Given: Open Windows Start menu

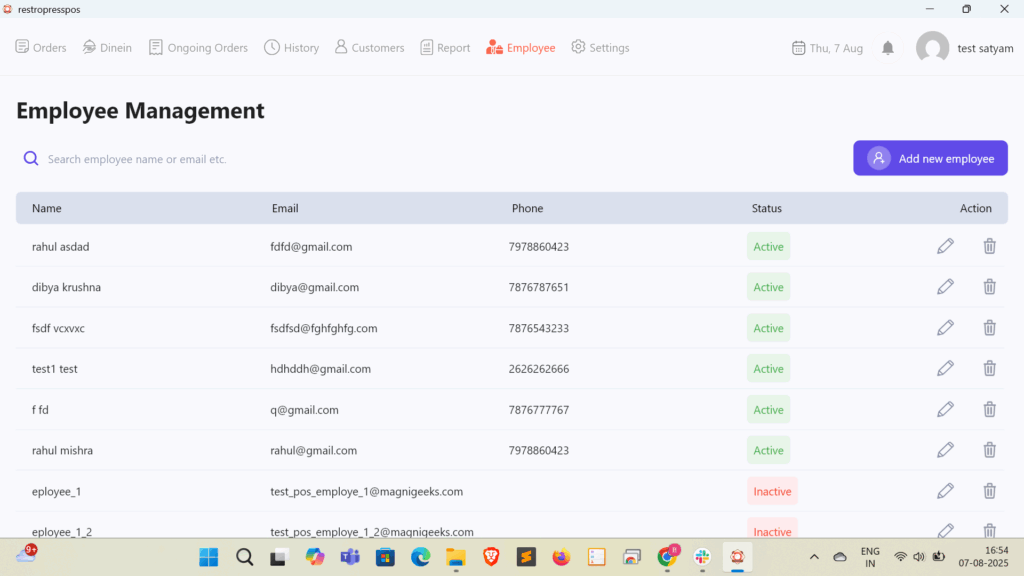Looking at the screenshot, I should [209, 557].
